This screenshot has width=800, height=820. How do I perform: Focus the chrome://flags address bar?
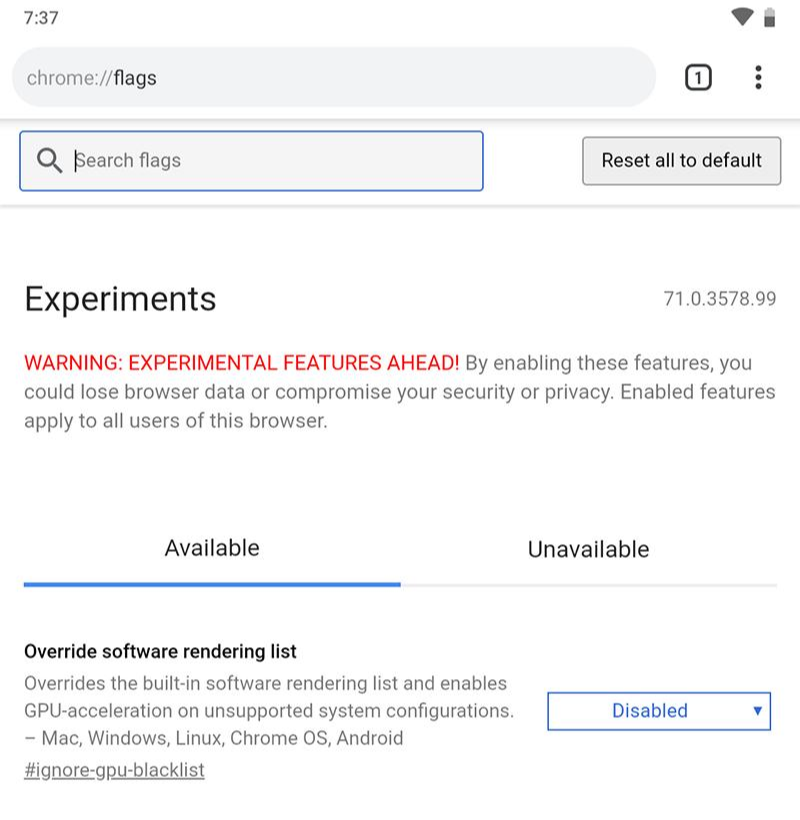(x=334, y=77)
